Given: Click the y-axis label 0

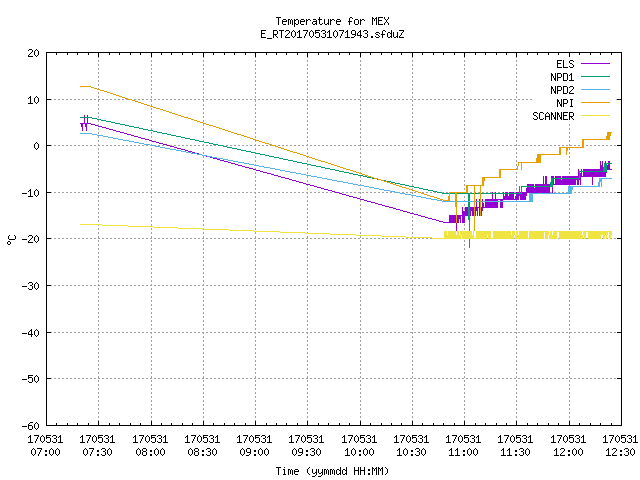Looking at the screenshot, I should [x=36, y=146].
